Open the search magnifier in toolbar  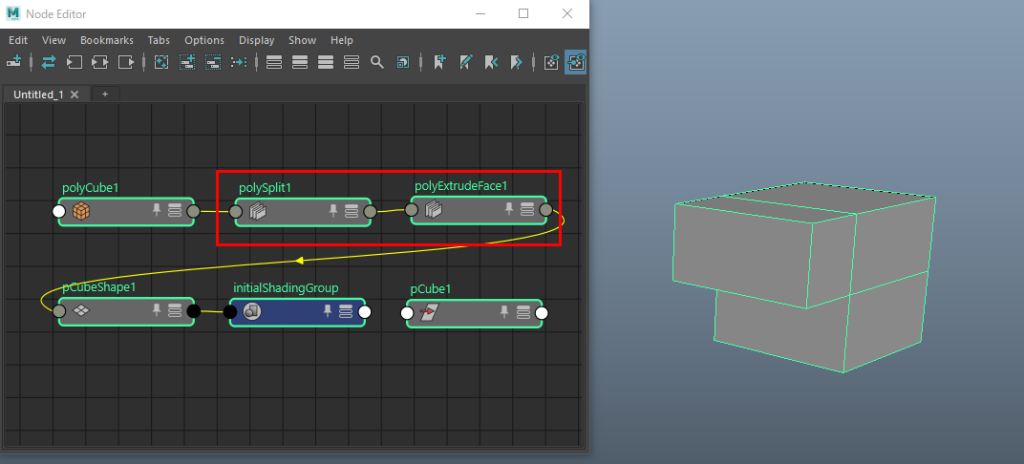[x=377, y=62]
